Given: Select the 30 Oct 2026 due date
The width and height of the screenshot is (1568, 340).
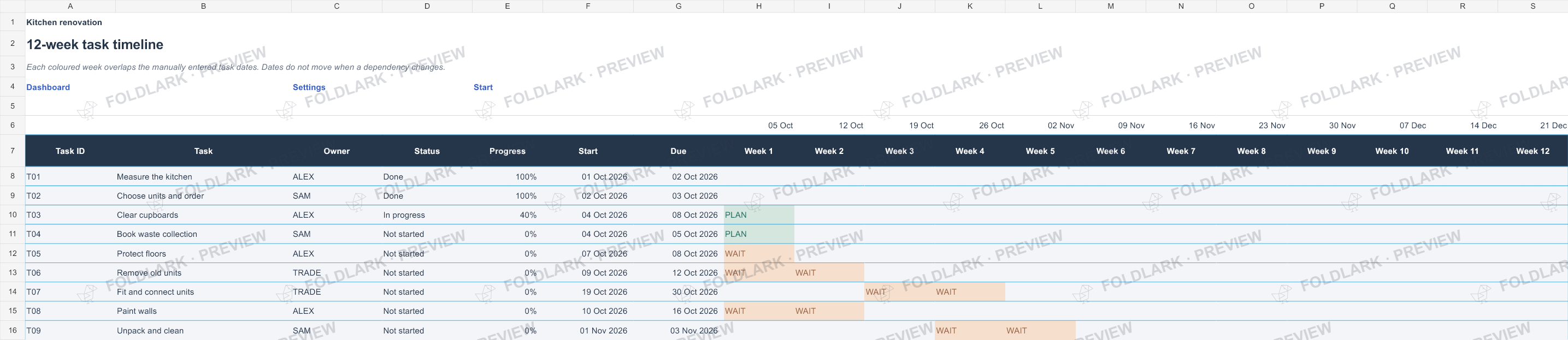Looking at the screenshot, I should point(678,292).
